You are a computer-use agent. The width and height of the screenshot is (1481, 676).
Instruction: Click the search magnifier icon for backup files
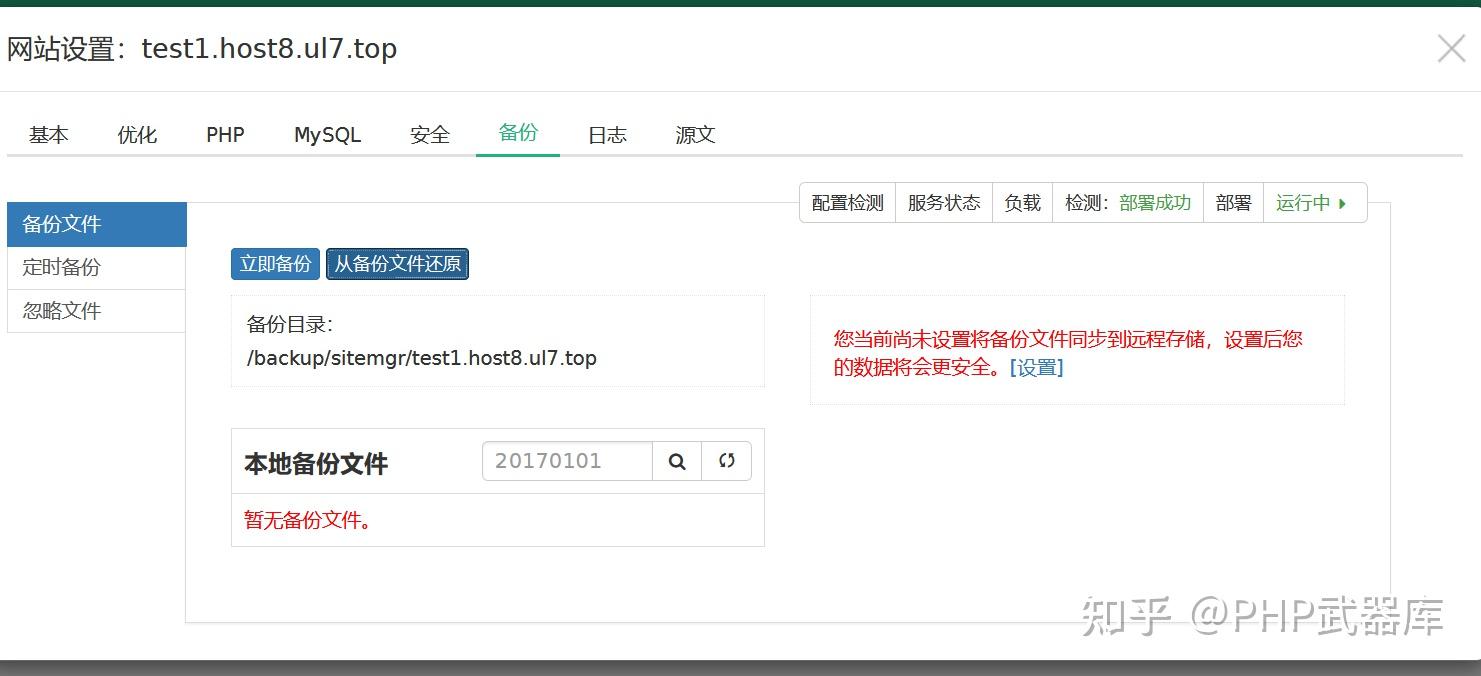coord(677,461)
